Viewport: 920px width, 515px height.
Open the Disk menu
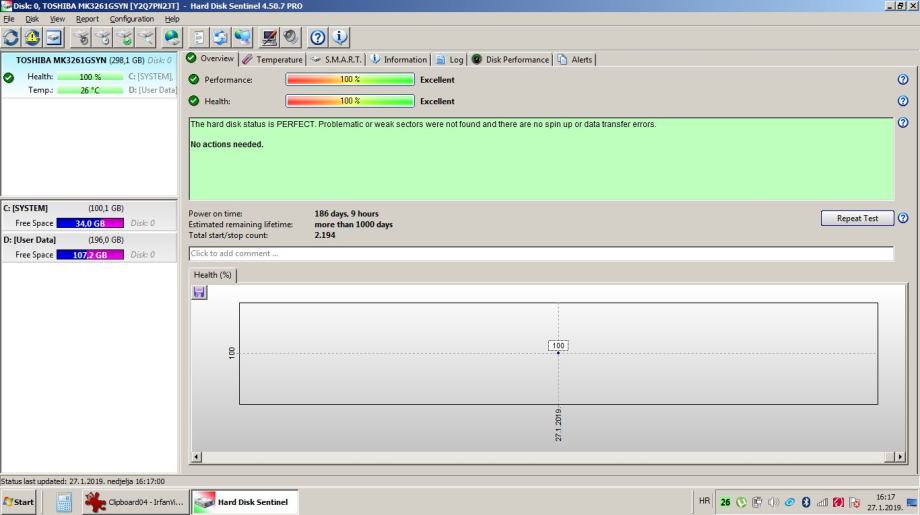(32, 19)
